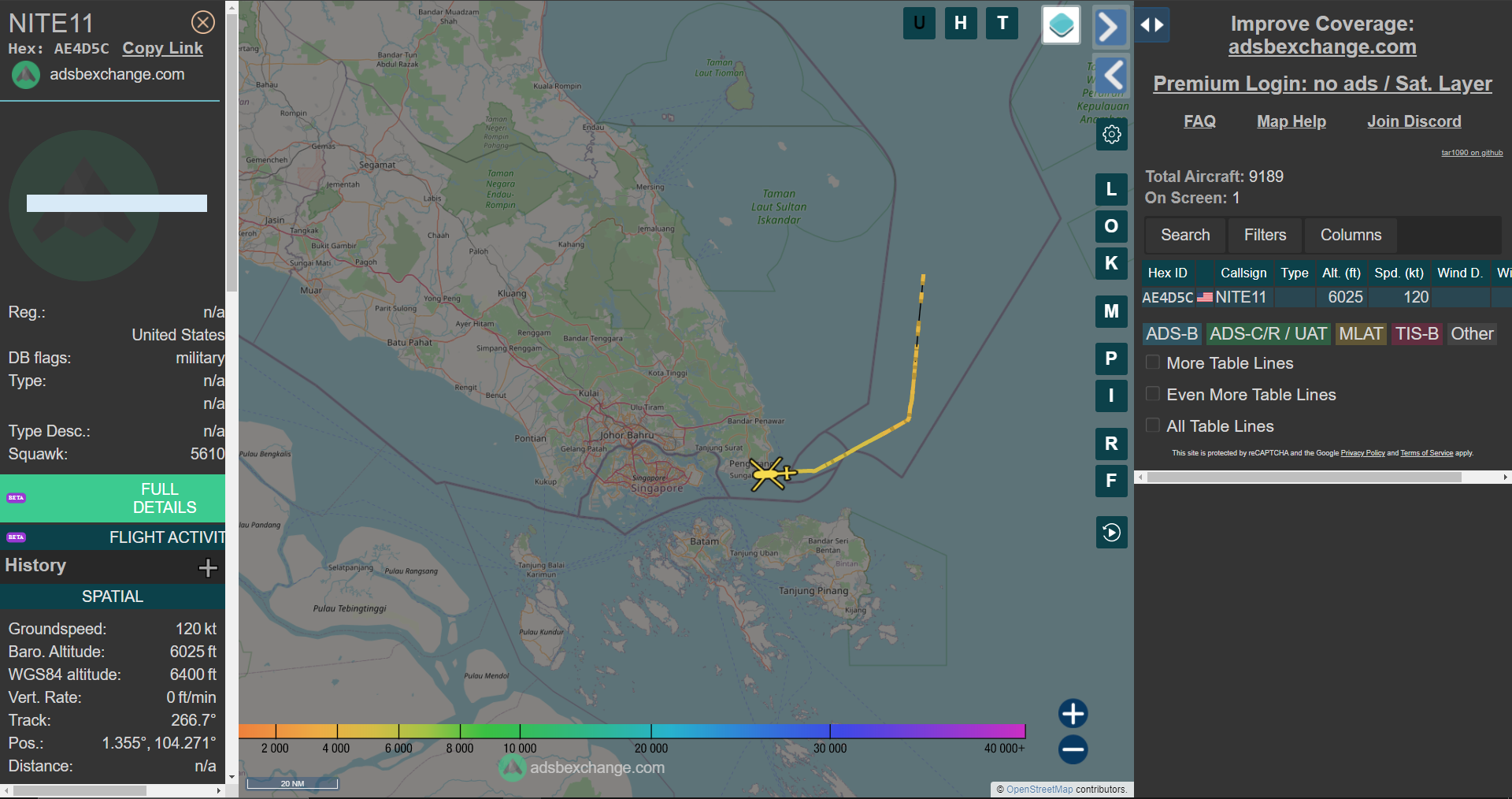Toggle the K map button

[x=1111, y=263]
